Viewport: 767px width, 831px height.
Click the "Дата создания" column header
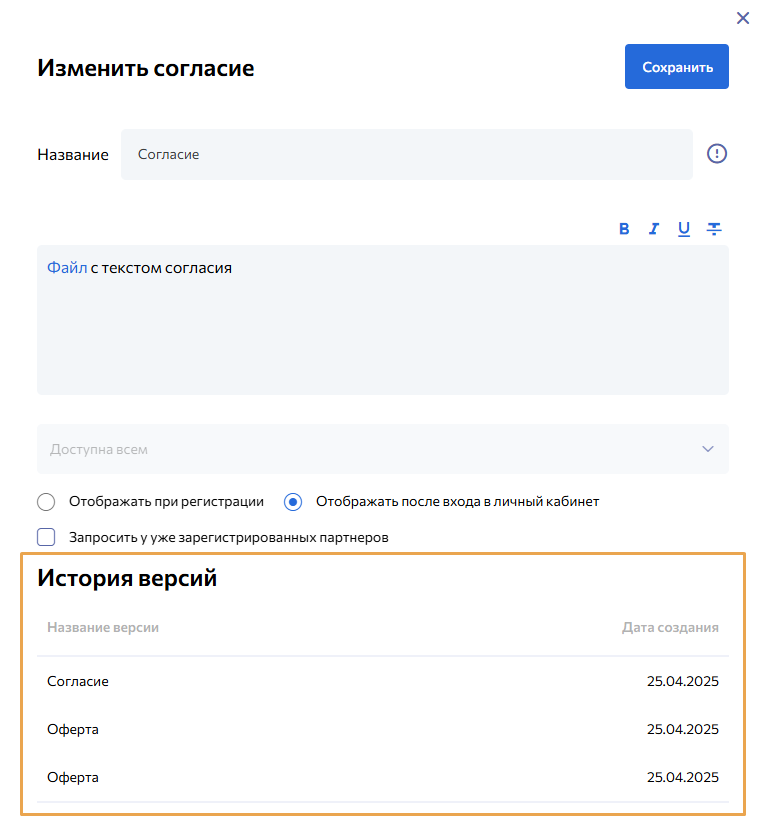pyautogui.click(x=670, y=628)
